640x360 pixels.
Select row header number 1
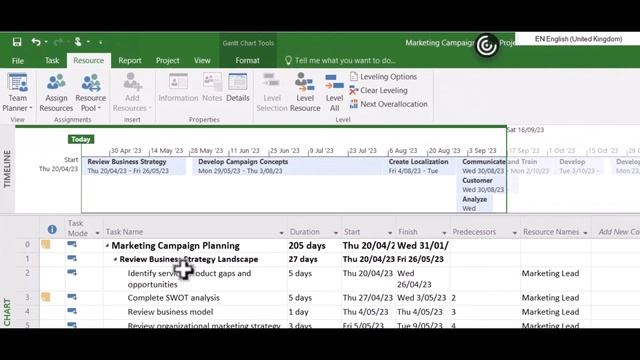click(x=27, y=259)
